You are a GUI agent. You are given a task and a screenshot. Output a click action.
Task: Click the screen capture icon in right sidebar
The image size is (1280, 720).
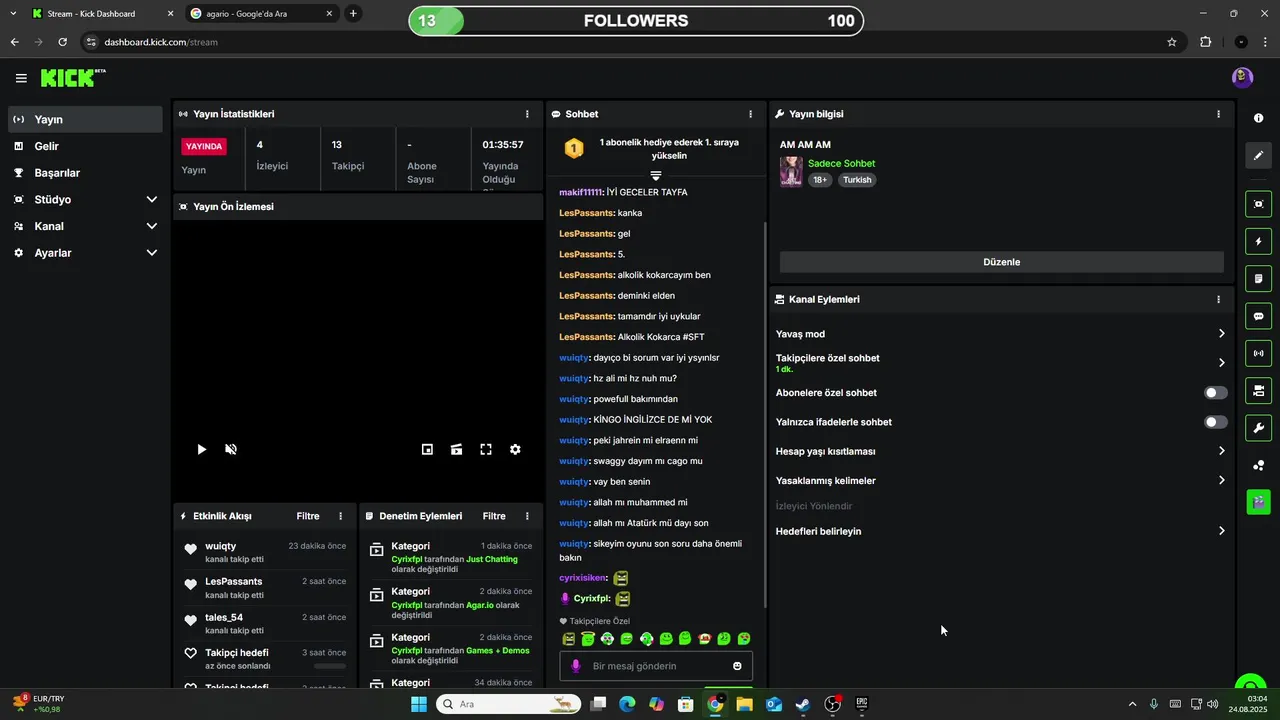pos(1258,204)
